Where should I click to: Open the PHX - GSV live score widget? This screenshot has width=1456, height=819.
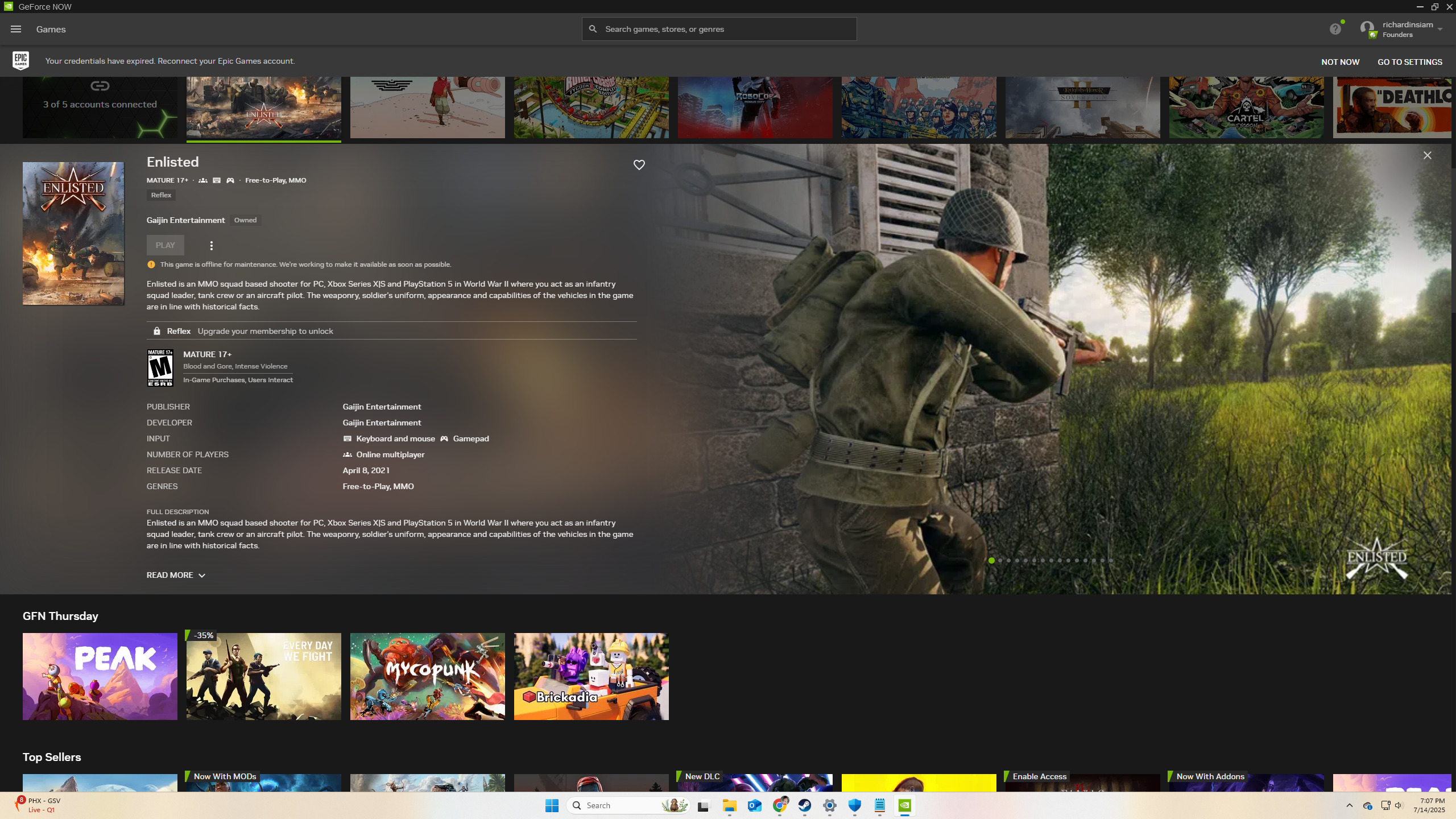38,805
